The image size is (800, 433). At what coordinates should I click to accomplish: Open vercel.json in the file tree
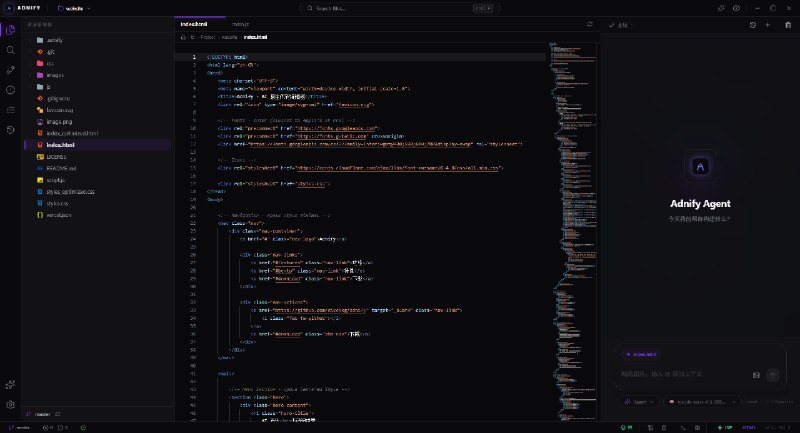coord(97,215)
